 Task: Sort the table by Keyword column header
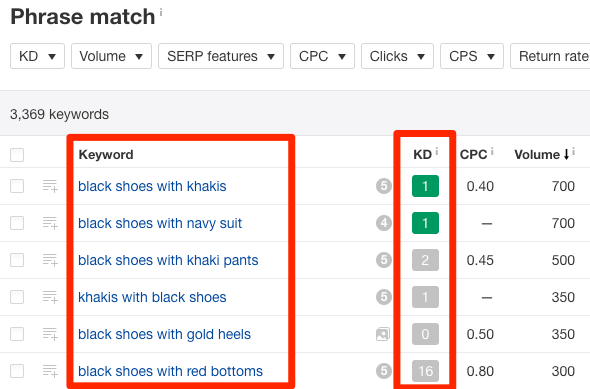(x=106, y=155)
